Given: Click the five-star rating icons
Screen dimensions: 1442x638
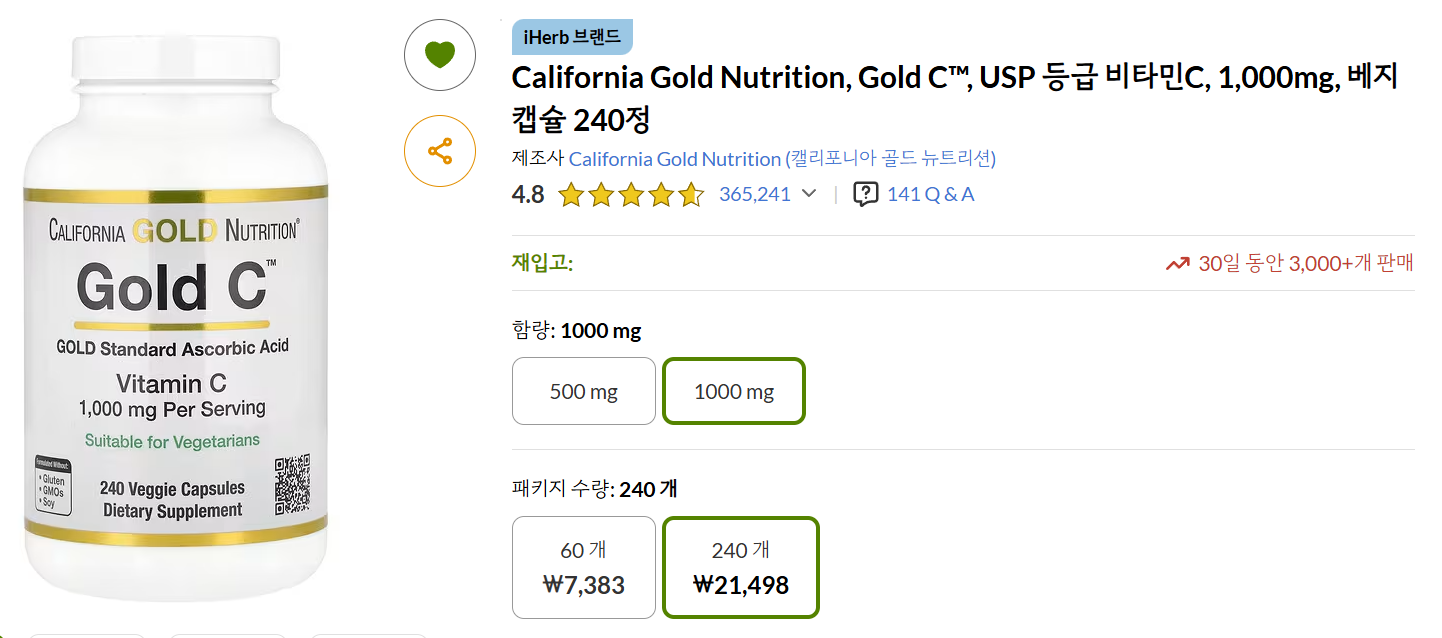Looking at the screenshot, I should coord(630,194).
